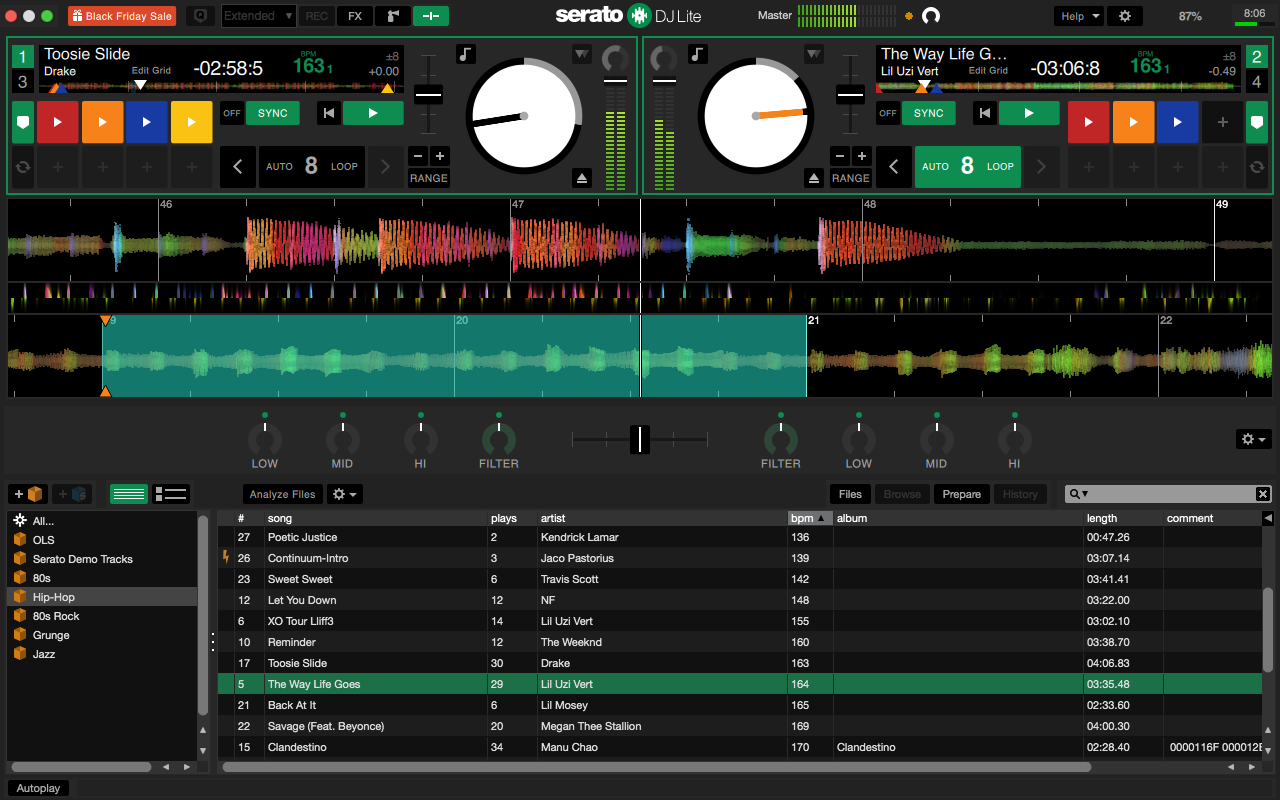This screenshot has width=1280, height=800.
Task: Switch library to album art list view
Action: coord(171,494)
